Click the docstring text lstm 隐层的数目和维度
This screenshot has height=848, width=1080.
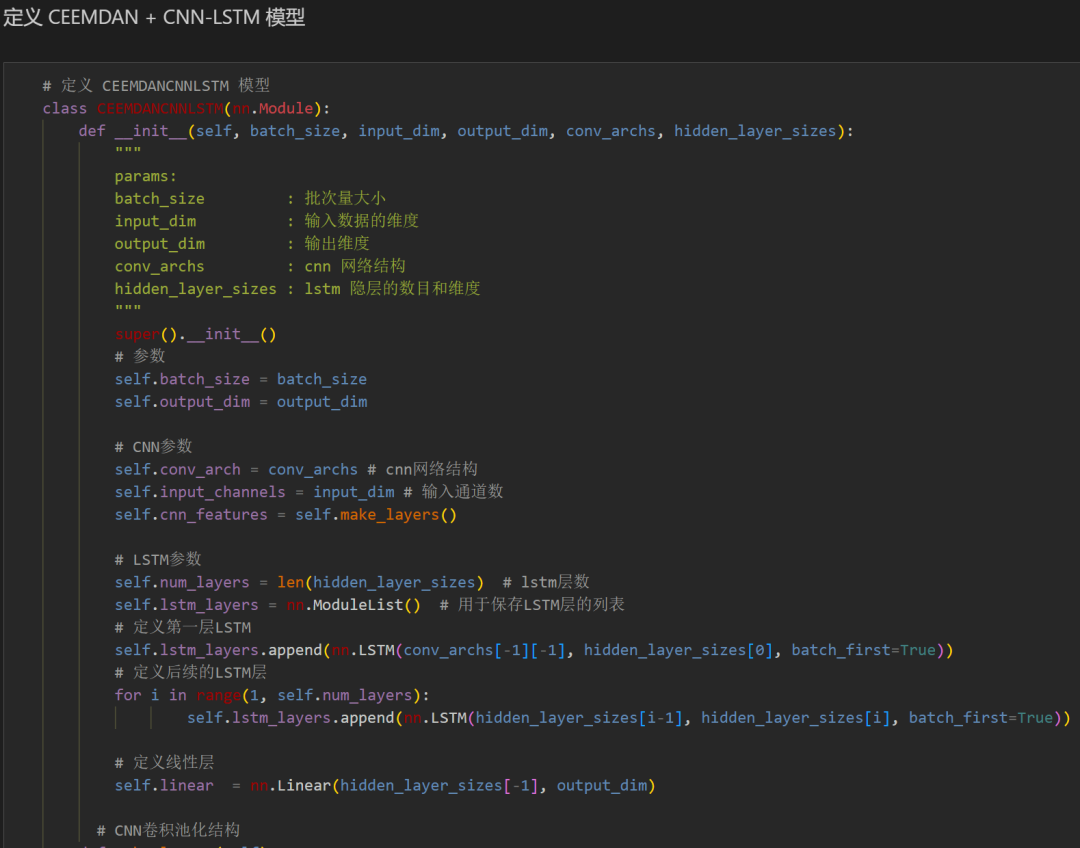pos(392,288)
